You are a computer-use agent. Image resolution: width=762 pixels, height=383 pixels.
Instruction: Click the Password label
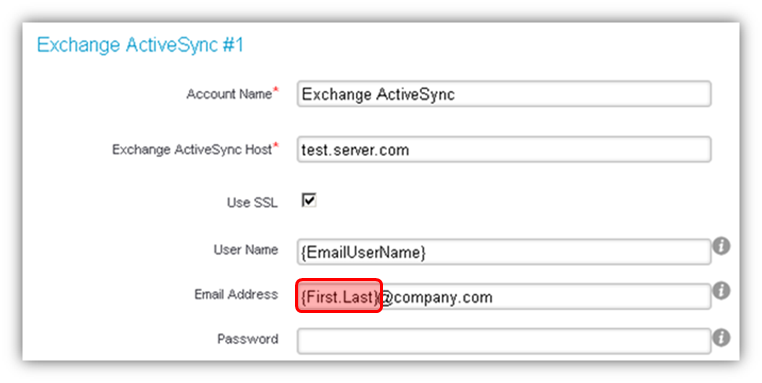pyautogui.click(x=248, y=339)
